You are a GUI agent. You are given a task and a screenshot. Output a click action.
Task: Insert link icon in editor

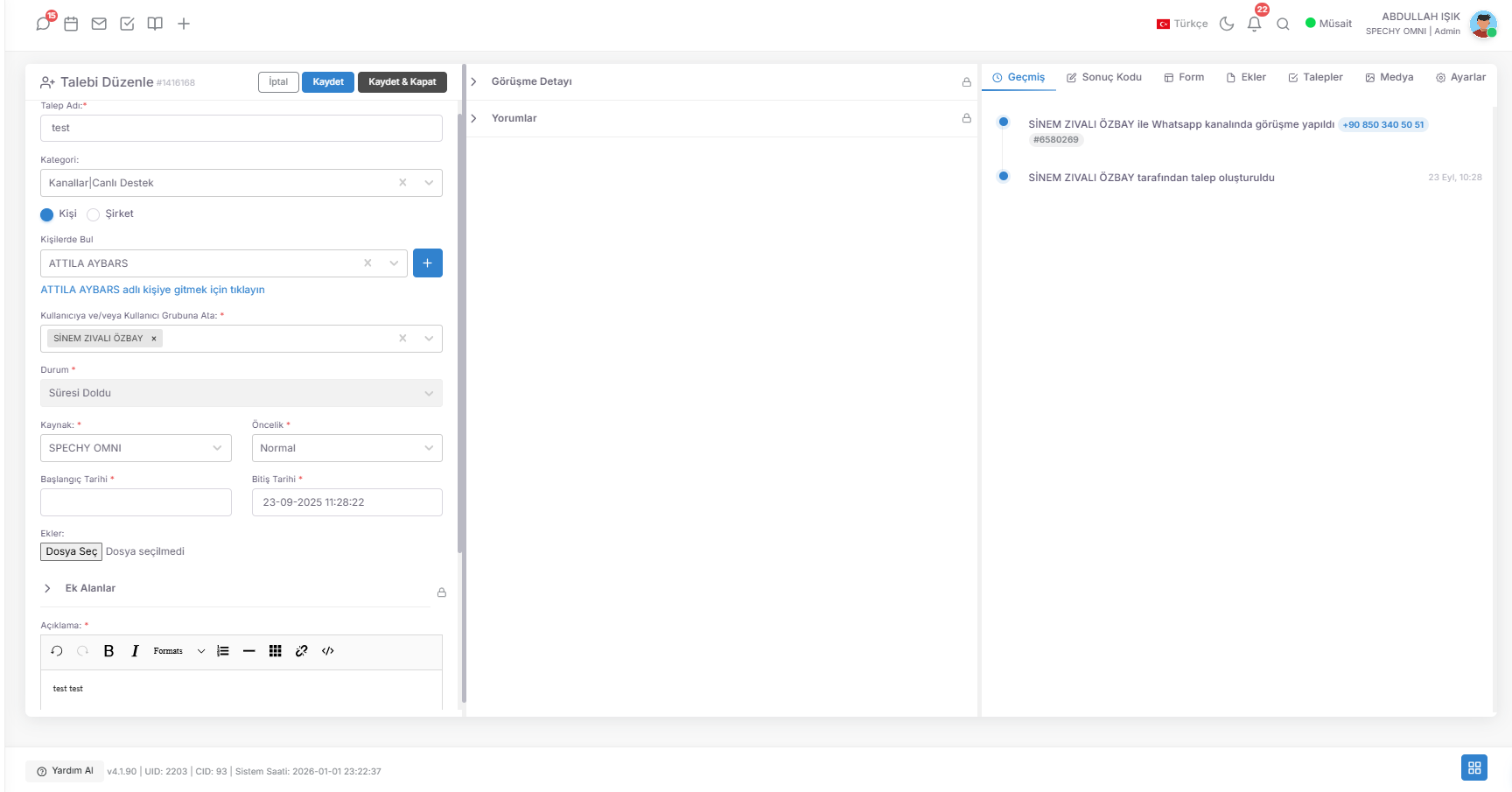tap(302, 651)
